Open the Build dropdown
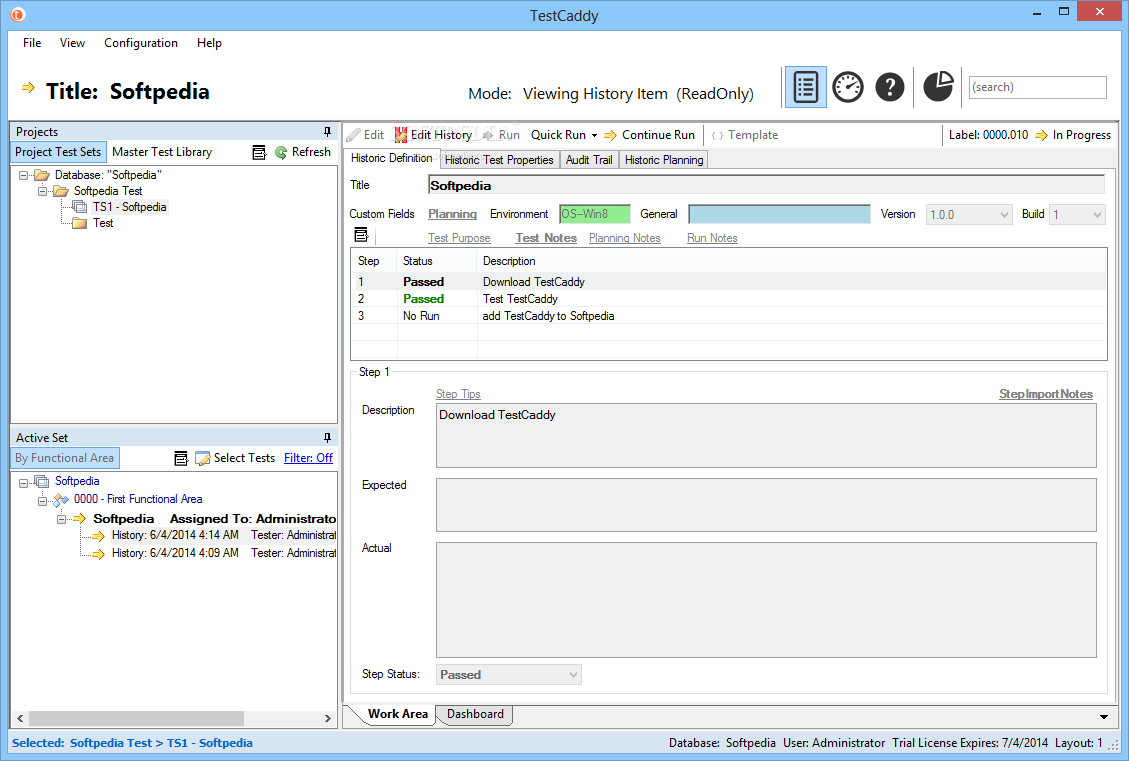The height and width of the screenshot is (761, 1129). tap(1097, 215)
